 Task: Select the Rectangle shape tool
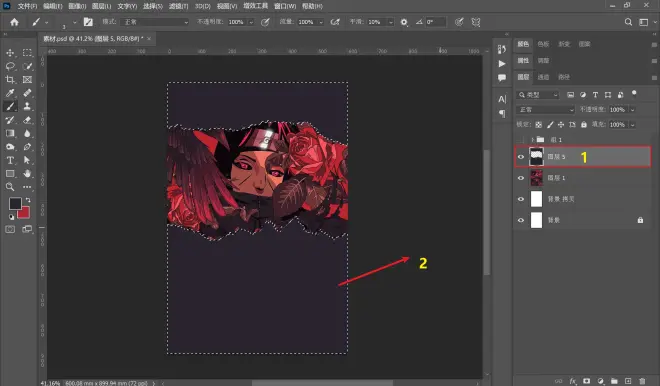tap(10, 173)
